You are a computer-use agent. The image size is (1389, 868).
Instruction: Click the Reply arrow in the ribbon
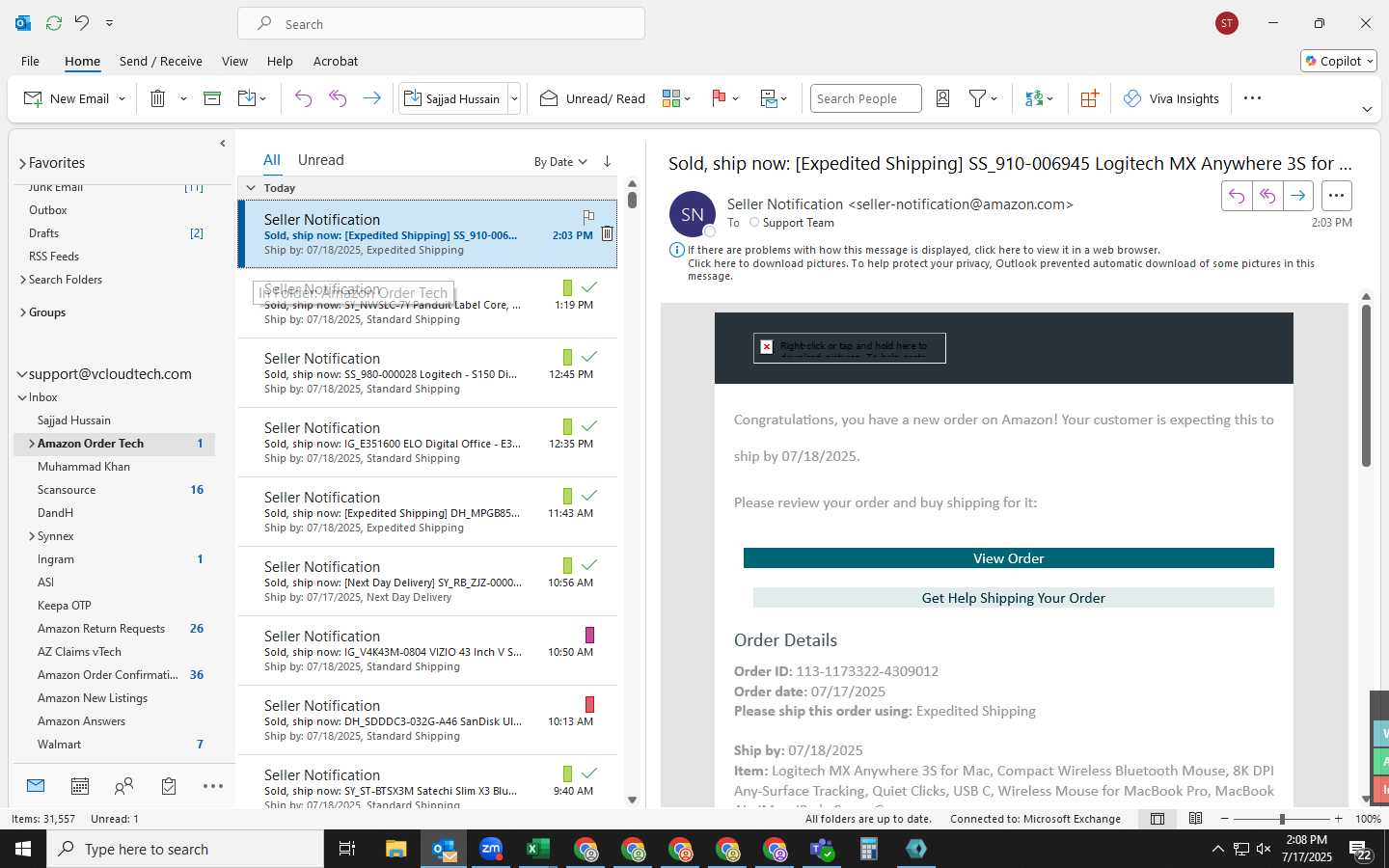[303, 98]
